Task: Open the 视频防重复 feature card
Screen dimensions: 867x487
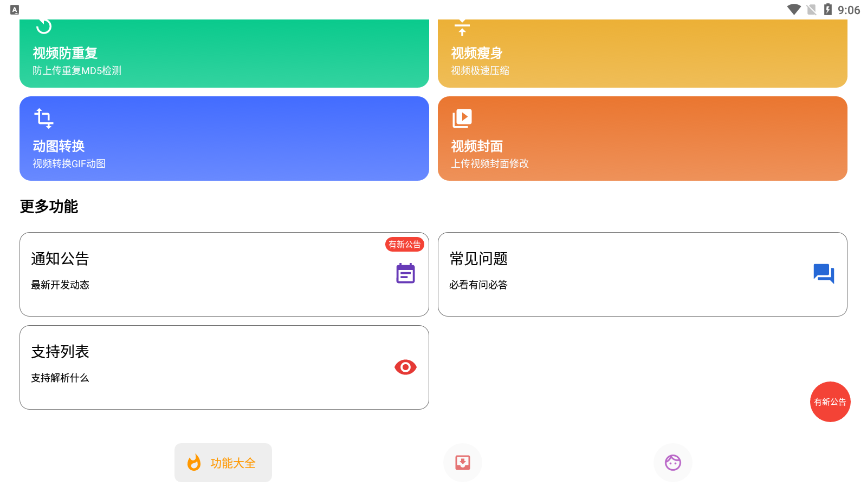Action: 224,55
